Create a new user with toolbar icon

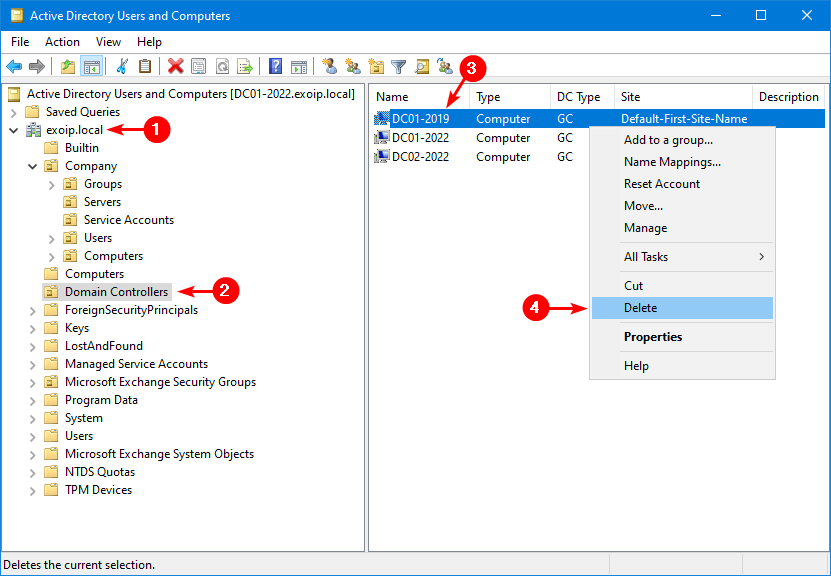(x=330, y=67)
